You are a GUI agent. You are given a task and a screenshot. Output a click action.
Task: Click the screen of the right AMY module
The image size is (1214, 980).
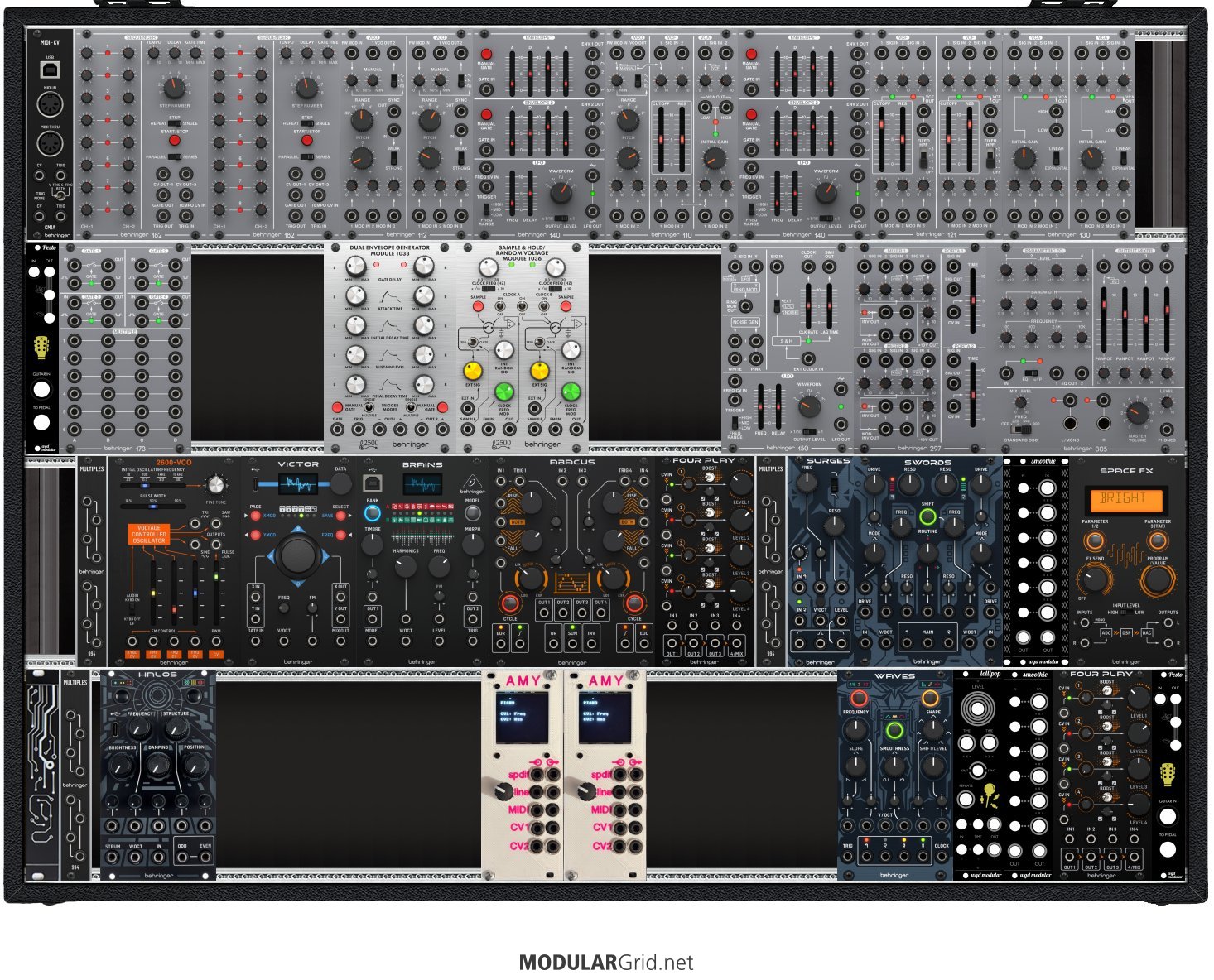coord(605,718)
